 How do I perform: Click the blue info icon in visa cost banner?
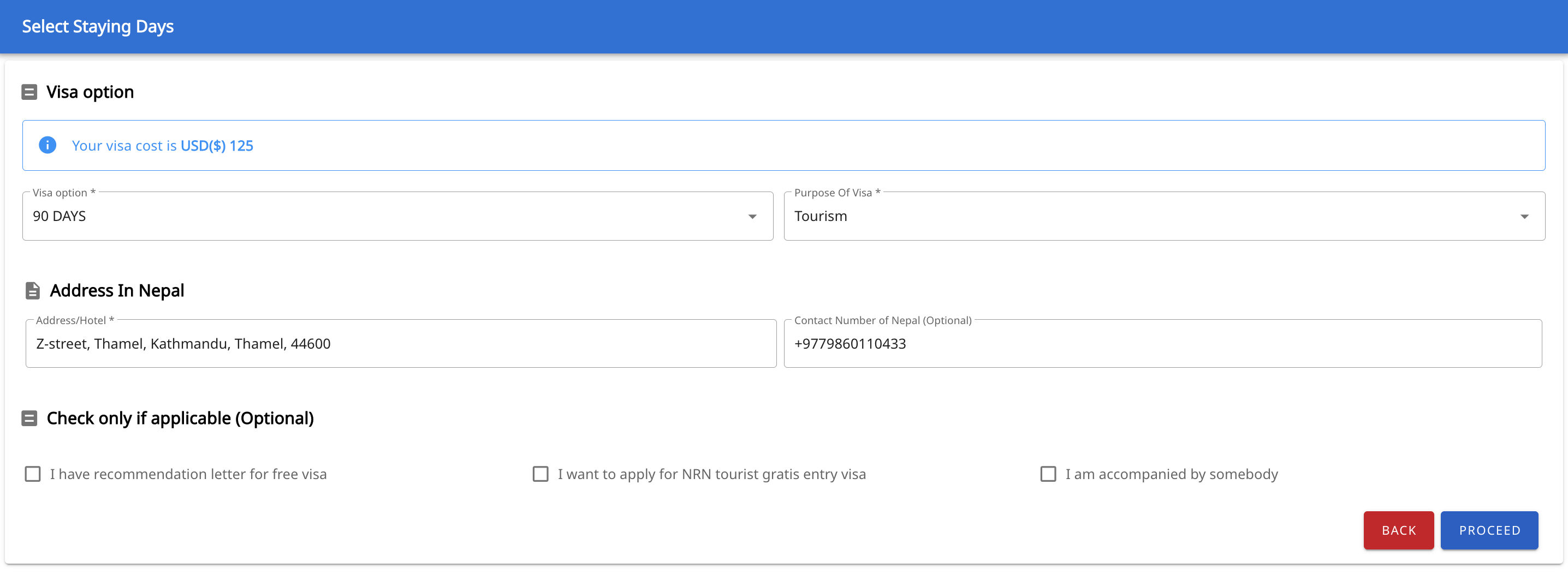47,145
